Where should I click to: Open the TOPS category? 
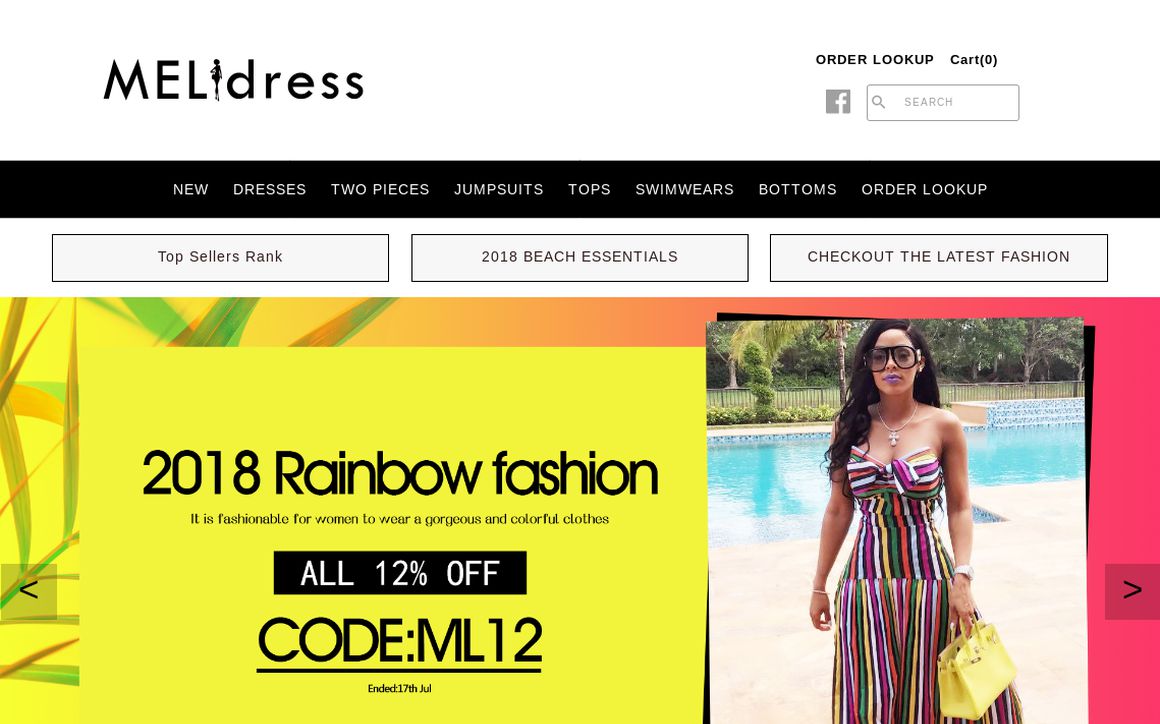[590, 189]
